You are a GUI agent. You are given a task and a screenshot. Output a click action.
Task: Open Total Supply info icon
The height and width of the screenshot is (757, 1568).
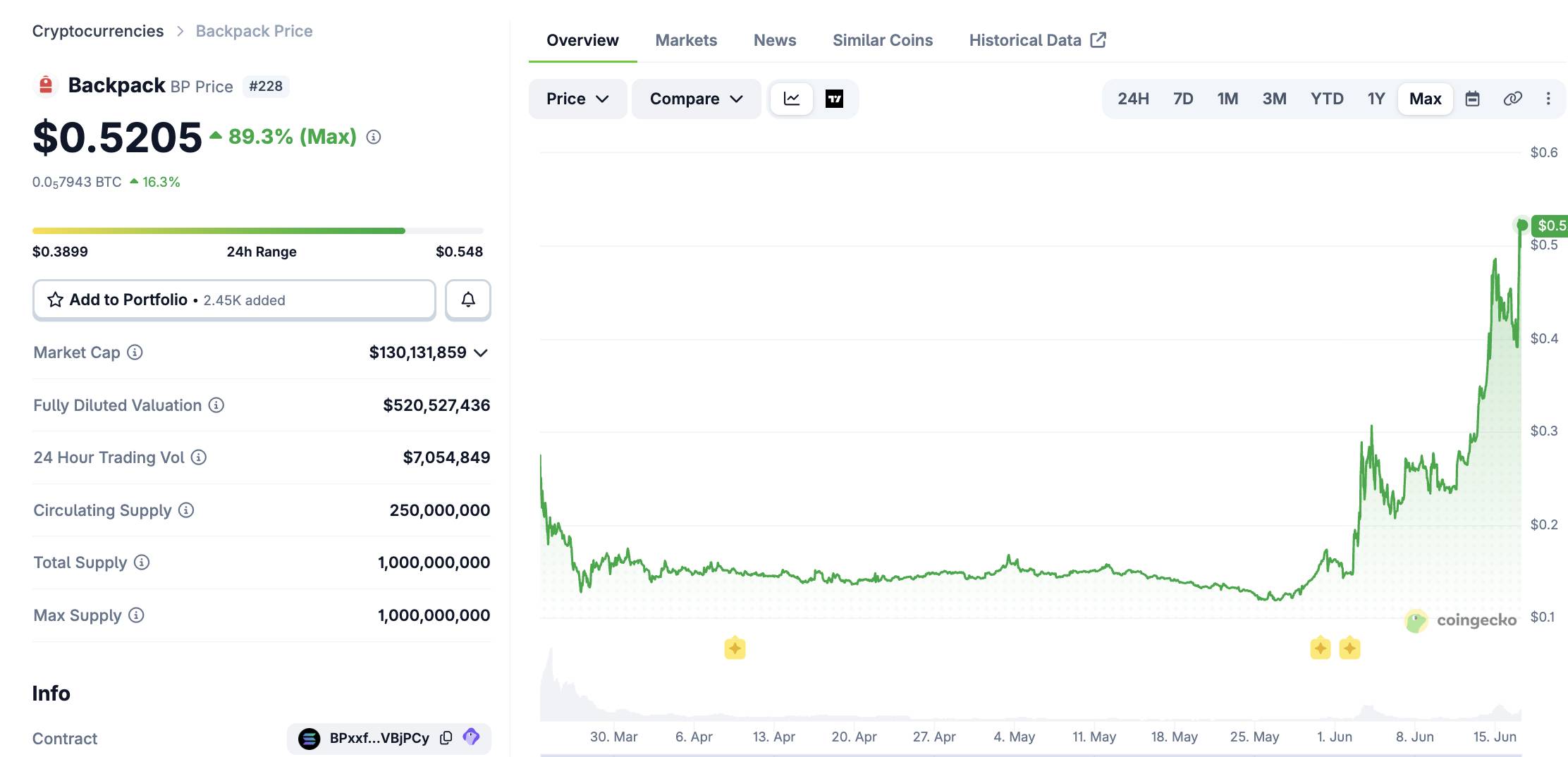[142, 562]
